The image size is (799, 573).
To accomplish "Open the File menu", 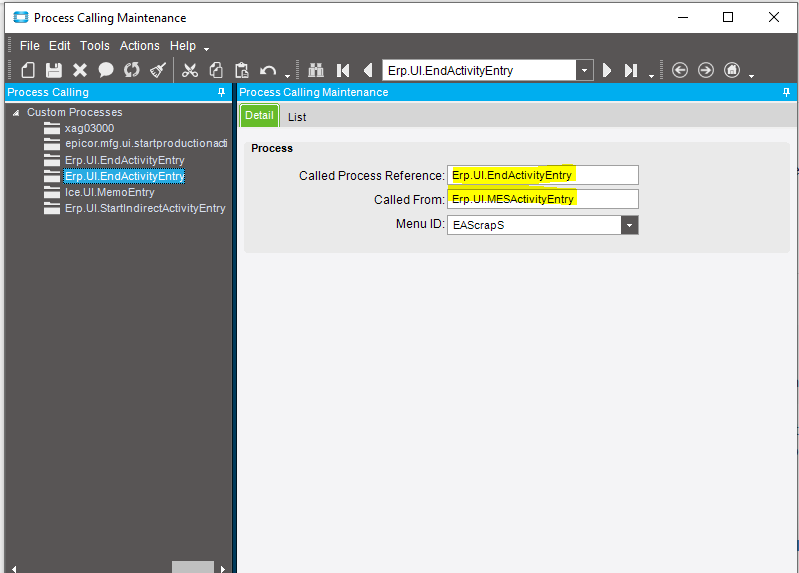I will tap(30, 46).
